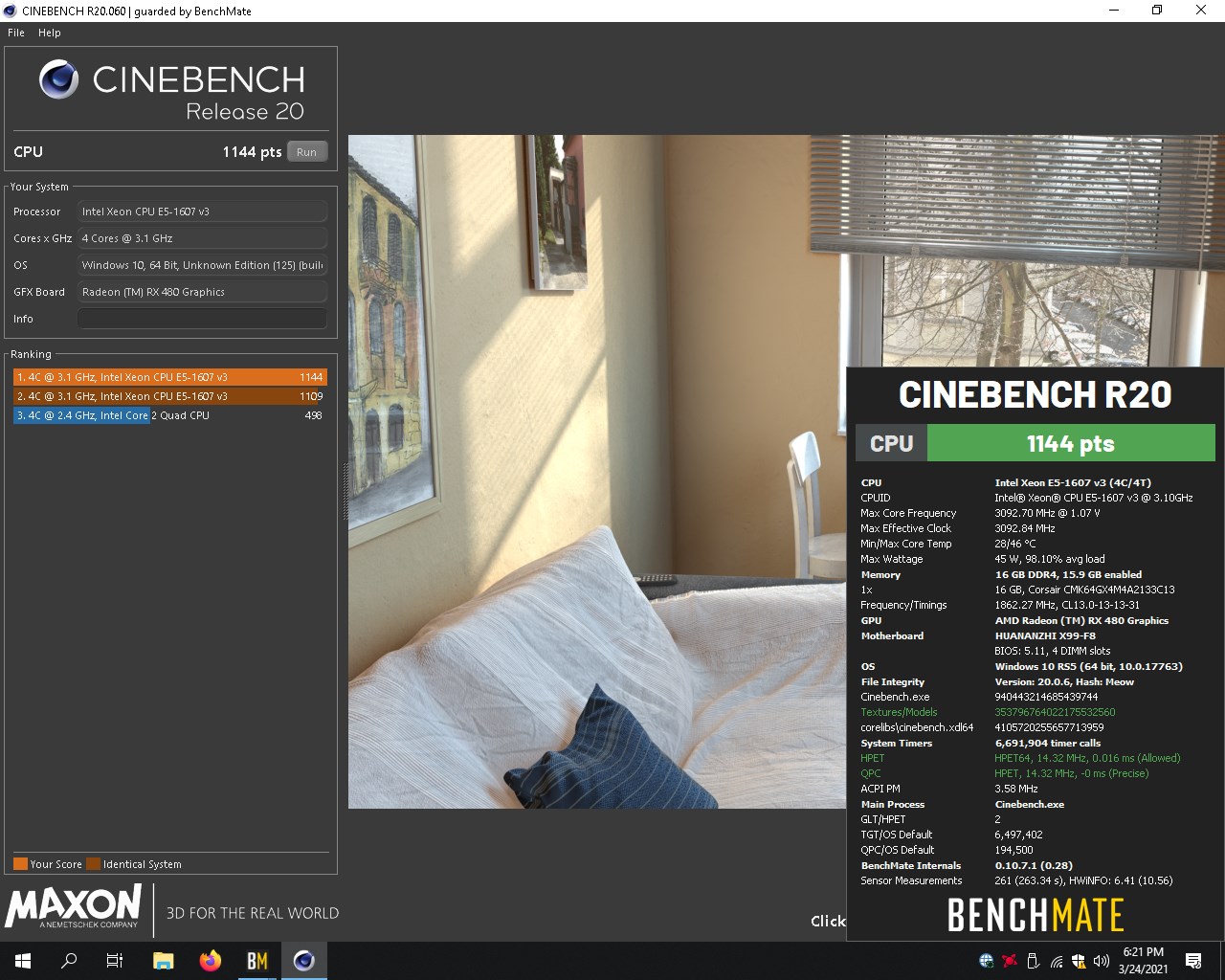Open Firefox from the taskbar

coord(210,961)
